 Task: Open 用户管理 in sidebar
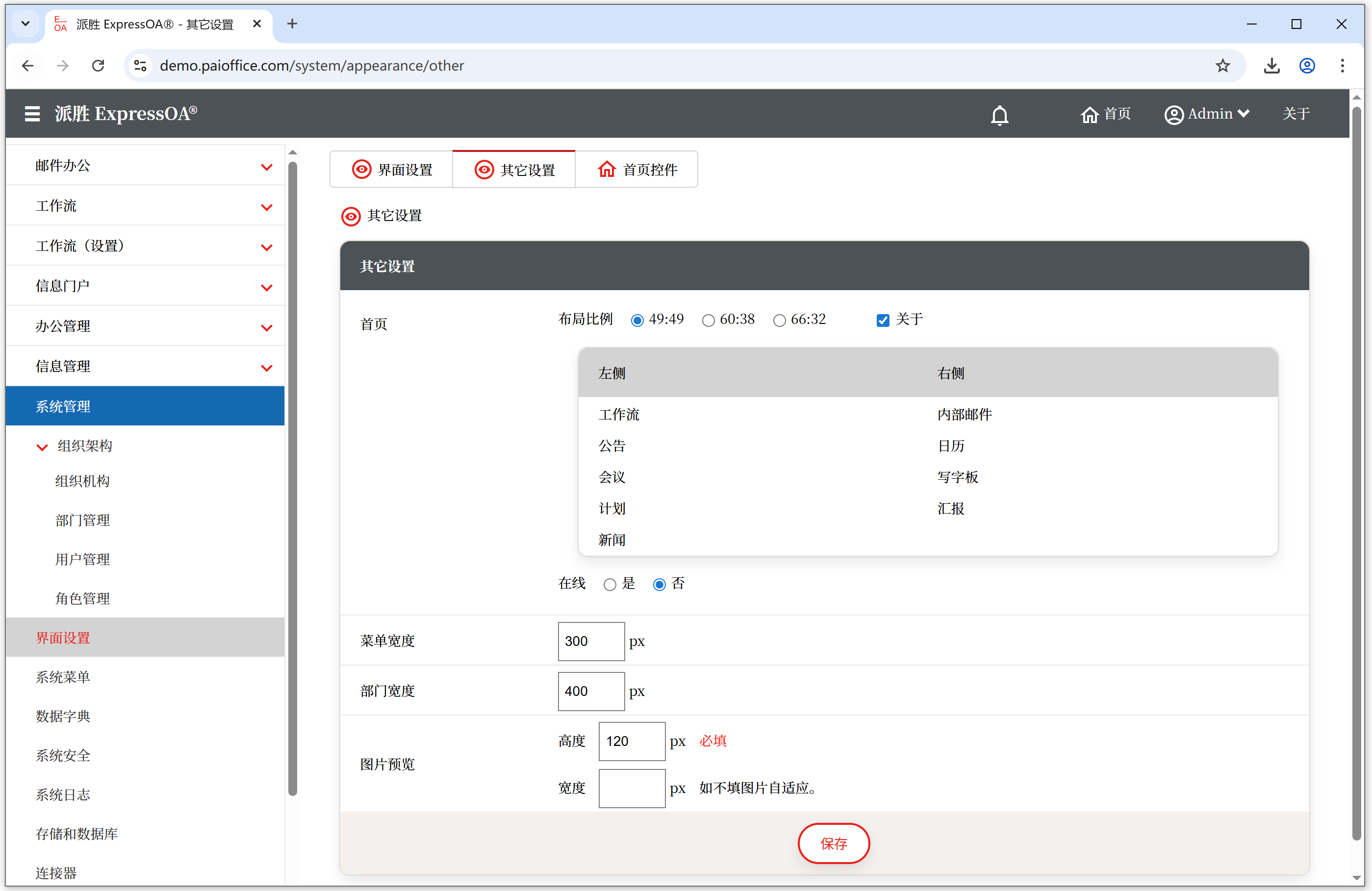82,559
